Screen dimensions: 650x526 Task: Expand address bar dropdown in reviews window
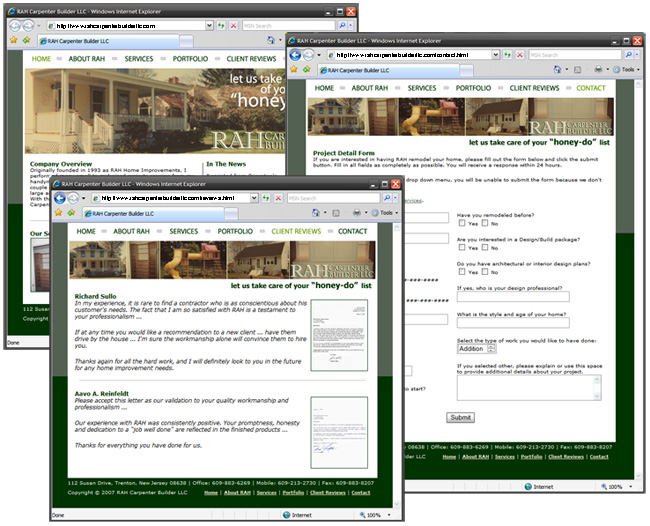[254, 198]
